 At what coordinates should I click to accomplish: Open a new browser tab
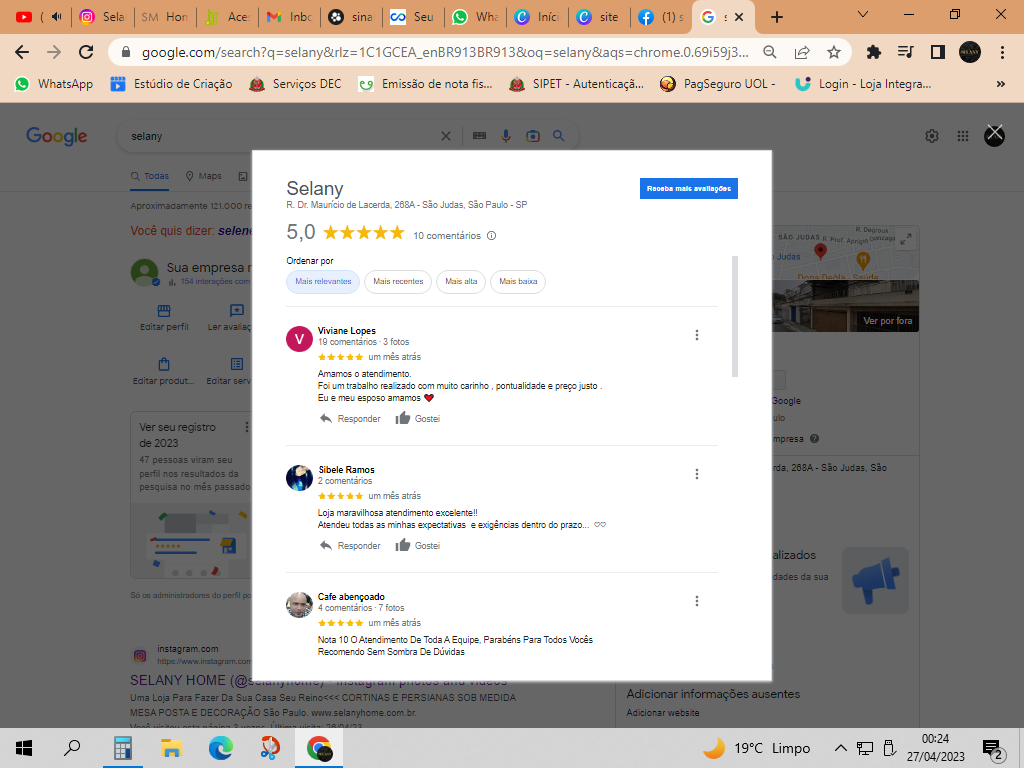[776, 17]
